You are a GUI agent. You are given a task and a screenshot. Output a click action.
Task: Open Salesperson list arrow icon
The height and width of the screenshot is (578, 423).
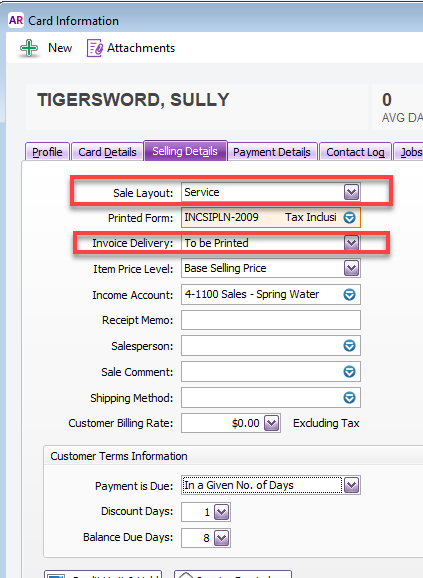[349, 346]
